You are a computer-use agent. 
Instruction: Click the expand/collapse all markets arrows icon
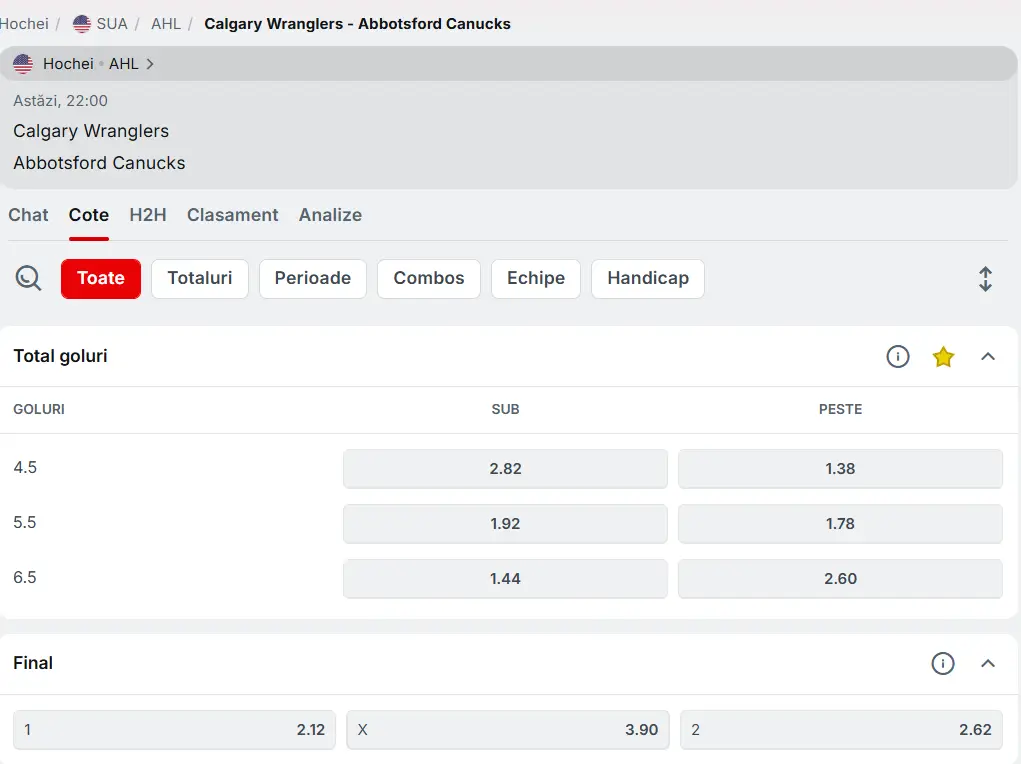(x=985, y=279)
